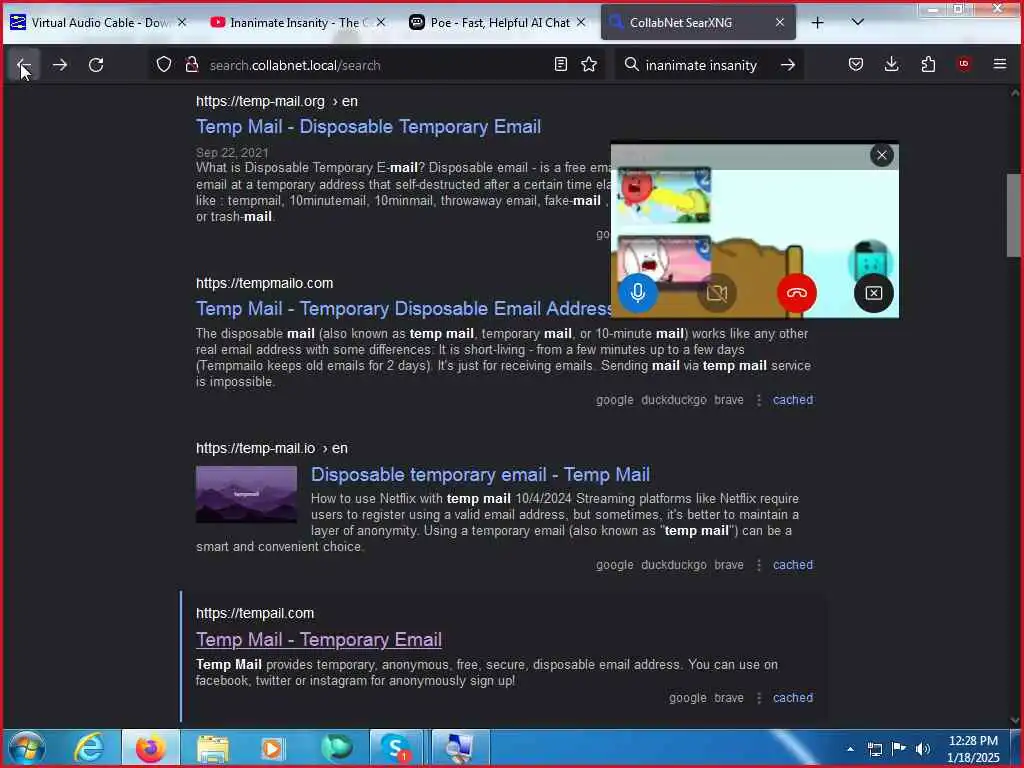Click the temp-mail.io result thumbnail
Image resolution: width=1024 pixels, height=768 pixels.
coord(246,494)
